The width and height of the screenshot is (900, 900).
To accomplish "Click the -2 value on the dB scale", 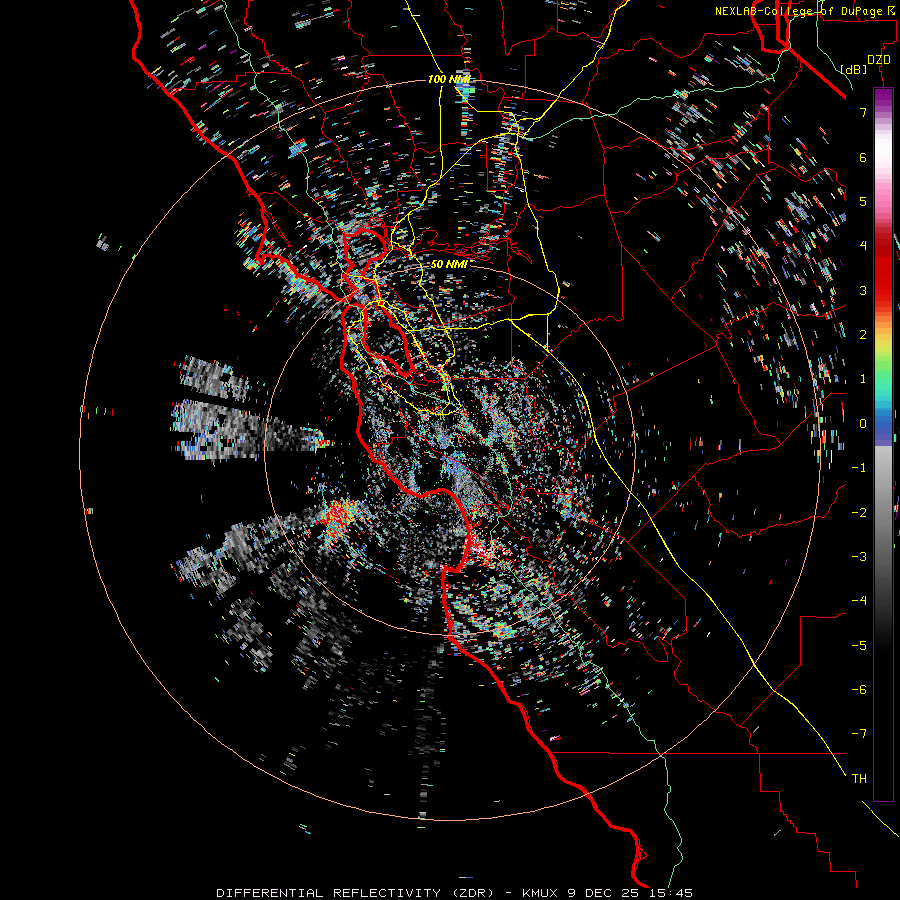I will click(x=859, y=512).
